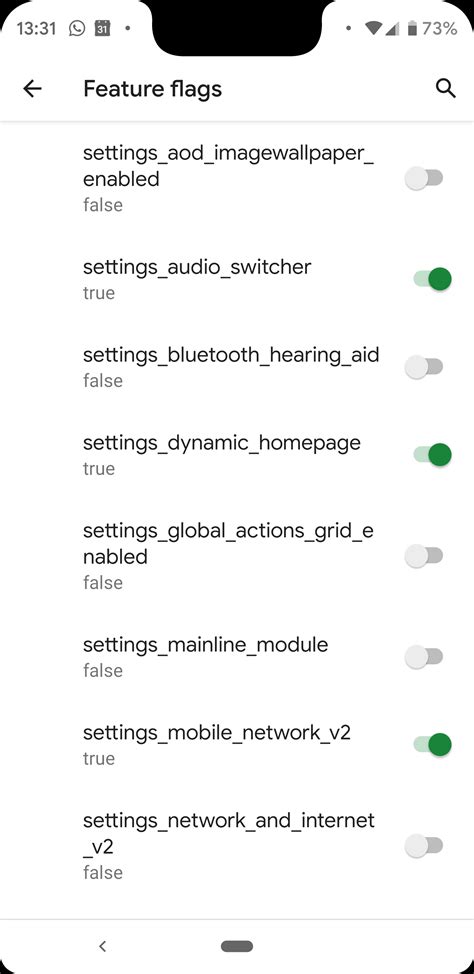This screenshot has height=974, width=474.
Task: Open search with the magnifier icon
Action: click(x=445, y=89)
